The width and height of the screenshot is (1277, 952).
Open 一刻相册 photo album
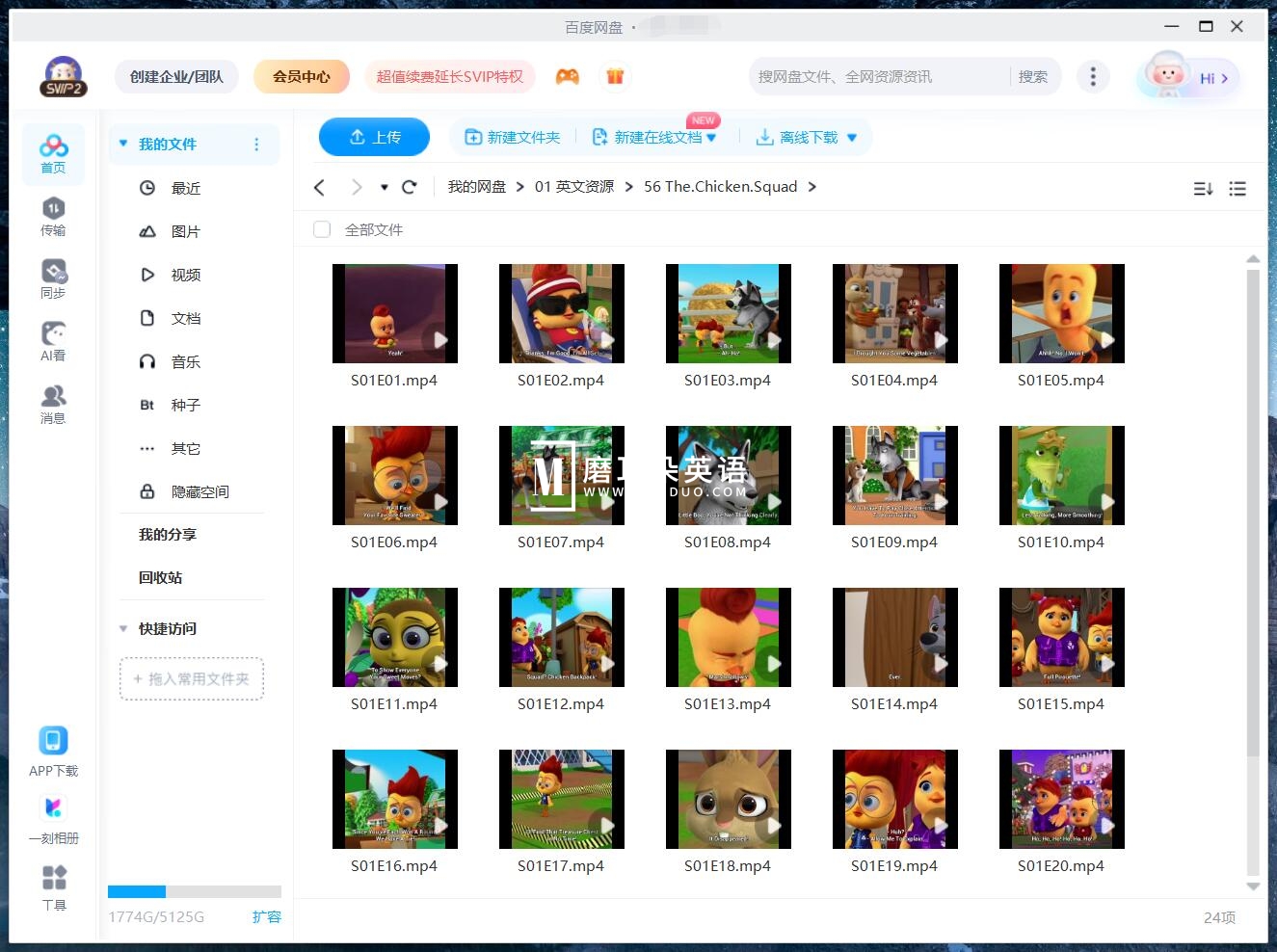pyautogui.click(x=53, y=817)
